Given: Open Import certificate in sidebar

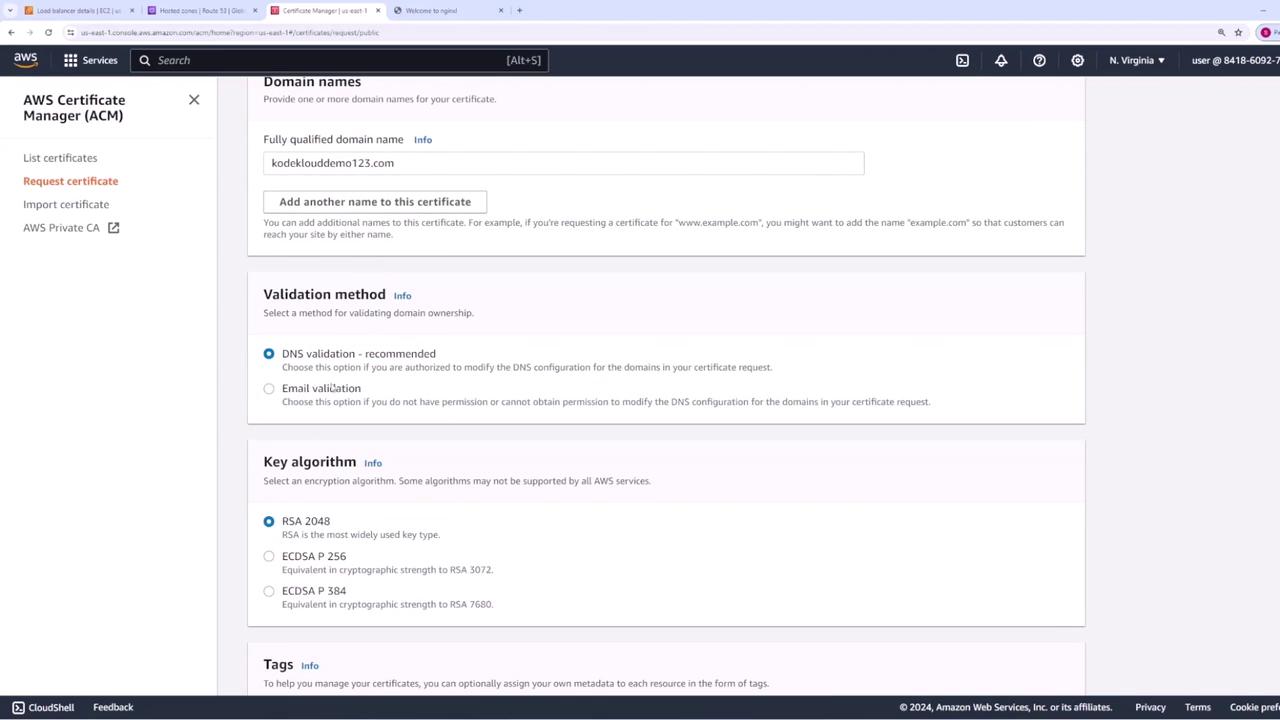Looking at the screenshot, I should click(x=66, y=204).
